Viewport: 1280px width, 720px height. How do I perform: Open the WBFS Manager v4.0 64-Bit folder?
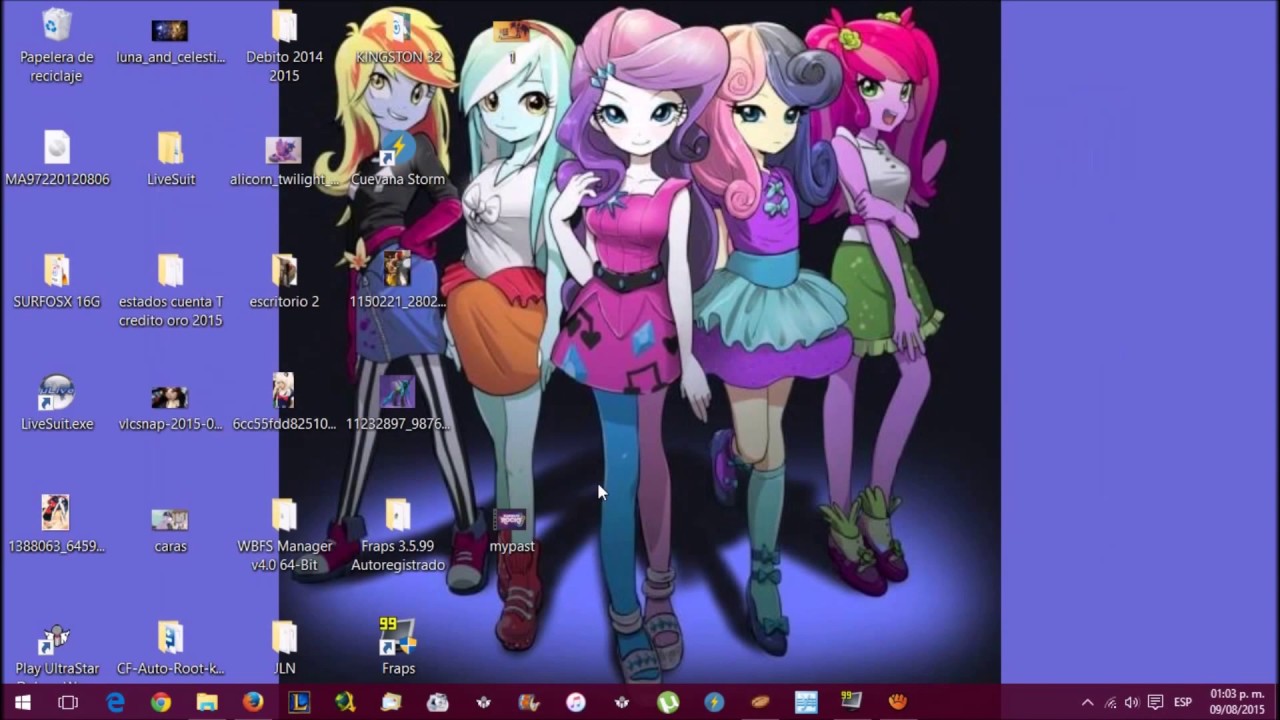pos(284,535)
